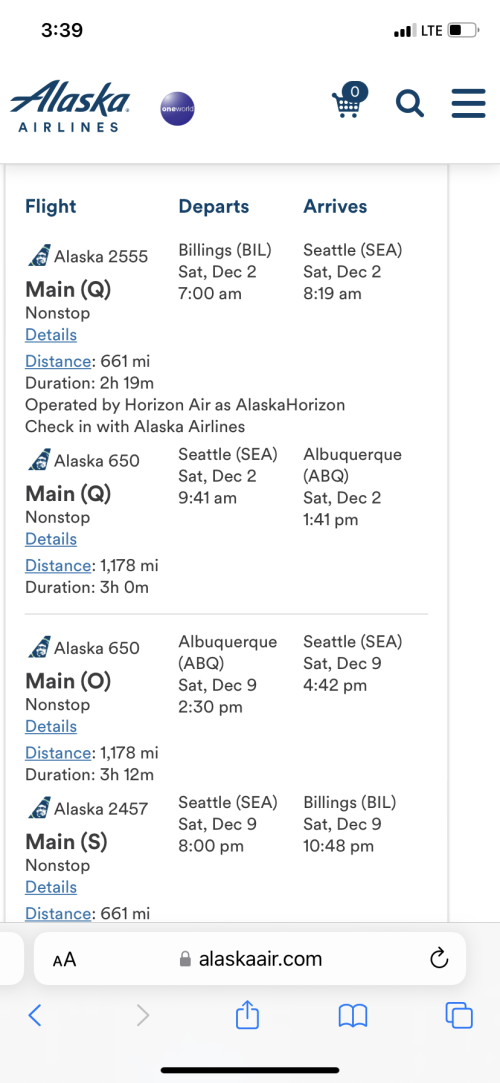This screenshot has height=1083, width=500.
Task: Tap the oneworld badge icon
Action: [177, 109]
